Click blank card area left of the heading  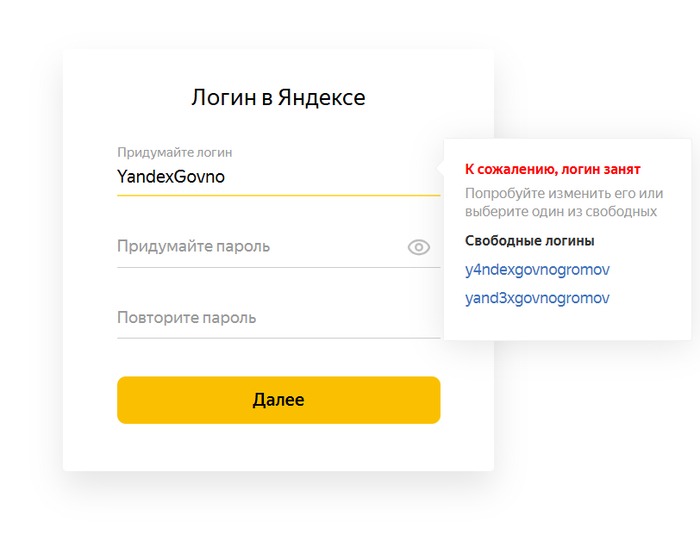[x=120, y=98]
